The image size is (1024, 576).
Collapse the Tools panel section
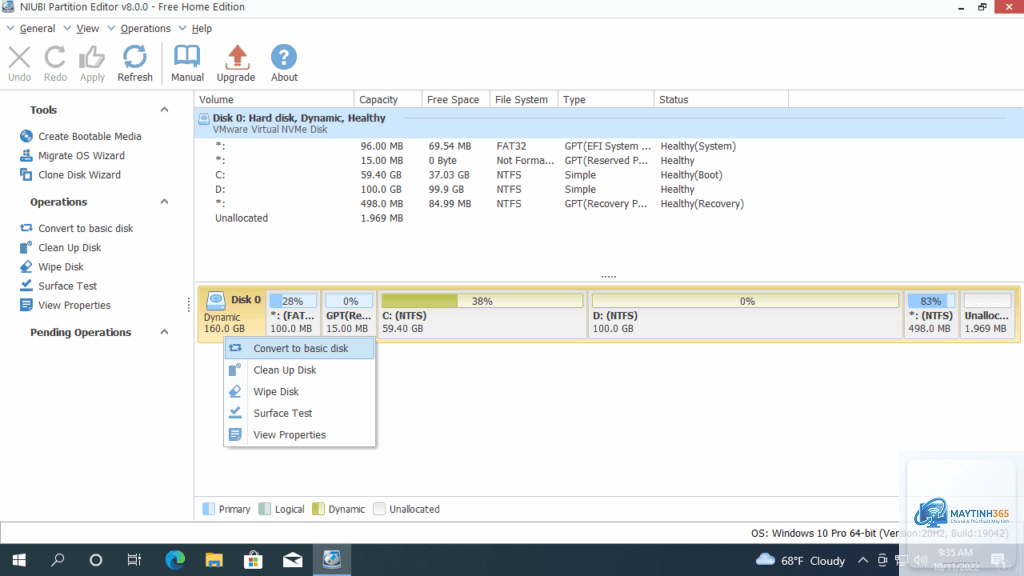164,110
